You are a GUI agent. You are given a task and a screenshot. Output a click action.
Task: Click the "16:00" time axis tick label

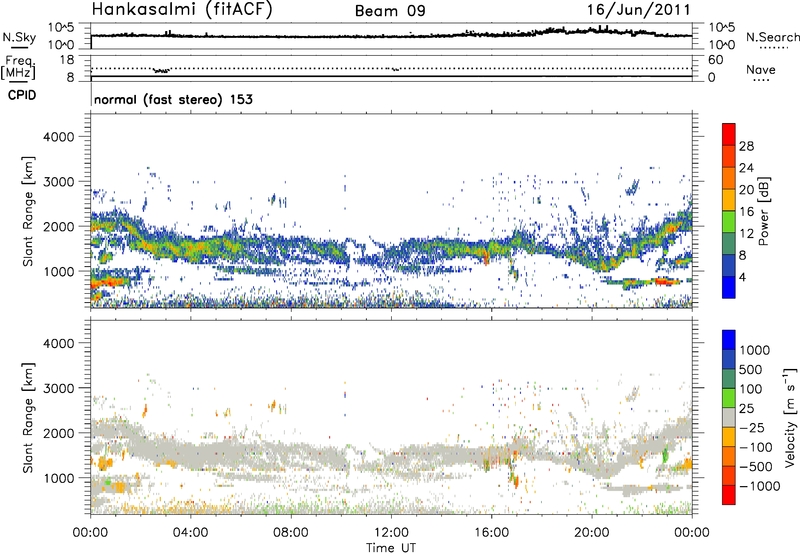coord(491,533)
